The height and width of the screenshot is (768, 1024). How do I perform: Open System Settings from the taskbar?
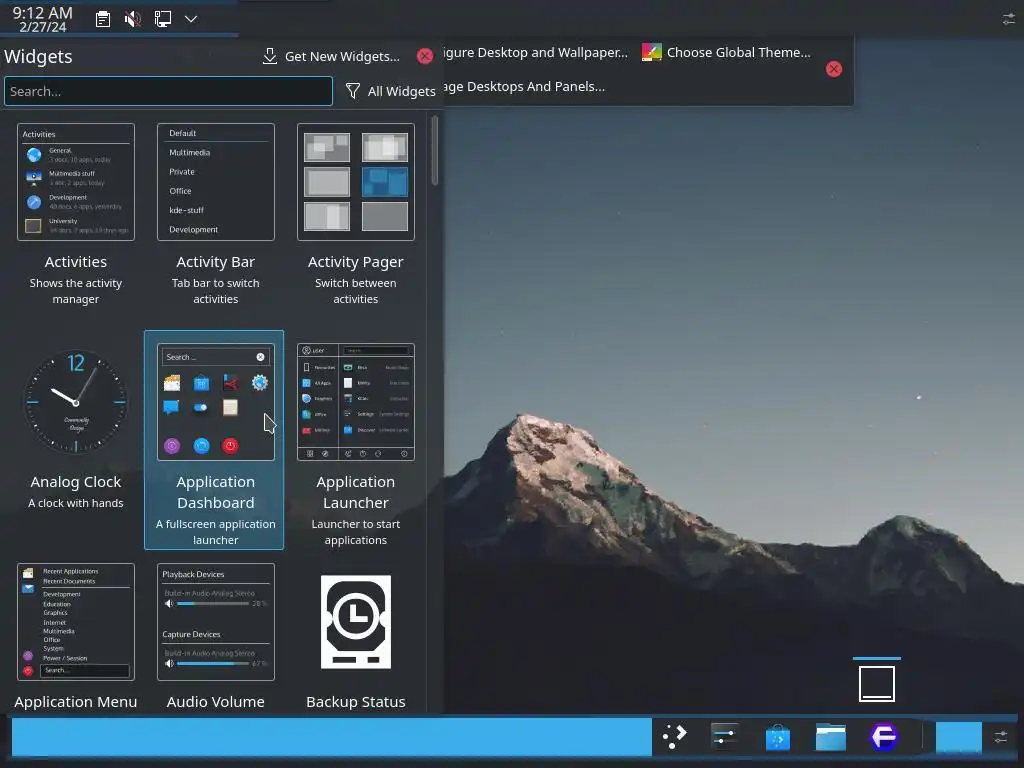pyautogui.click(x=725, y=737)
